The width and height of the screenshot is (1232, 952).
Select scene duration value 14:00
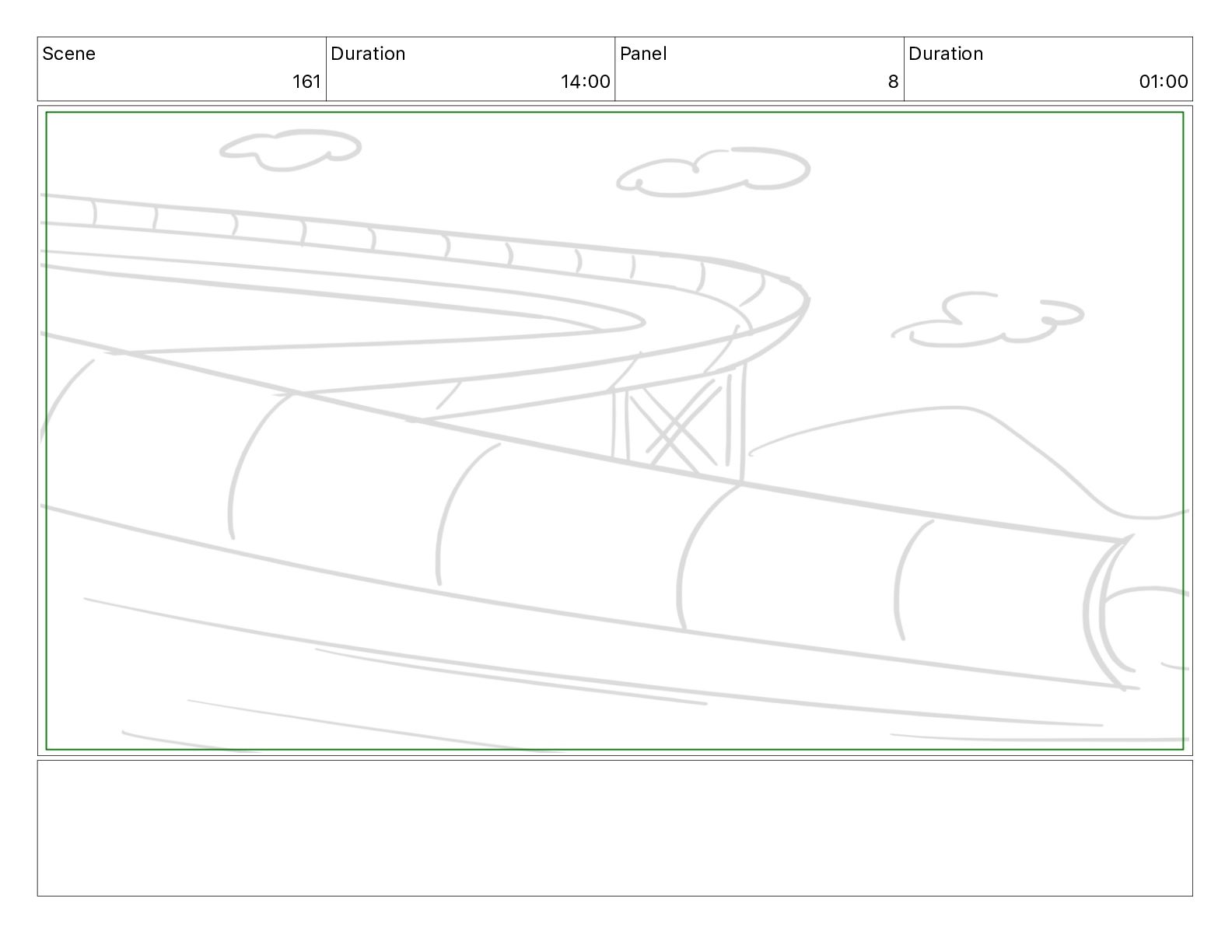(x=586, y=82)
